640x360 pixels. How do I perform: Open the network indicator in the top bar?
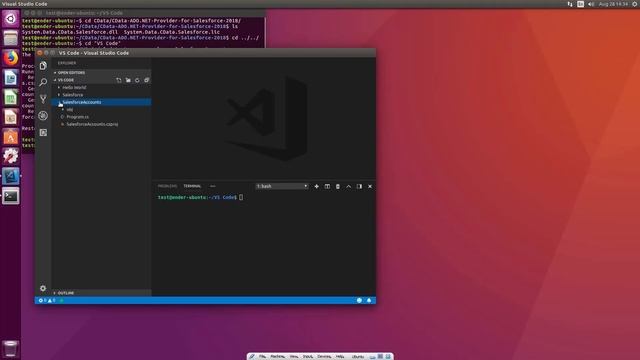click(x=570, y=4)
